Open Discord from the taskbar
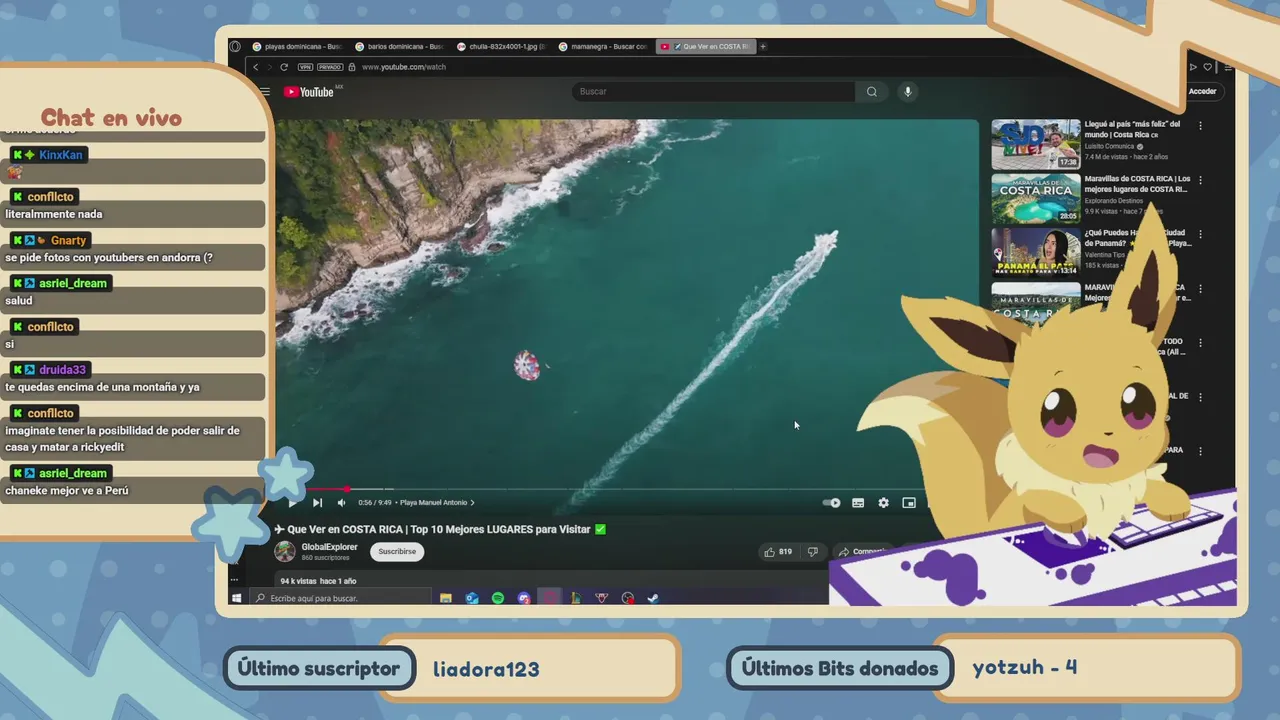The height and width of the screenshot is (720, 1280). (524, 598)
